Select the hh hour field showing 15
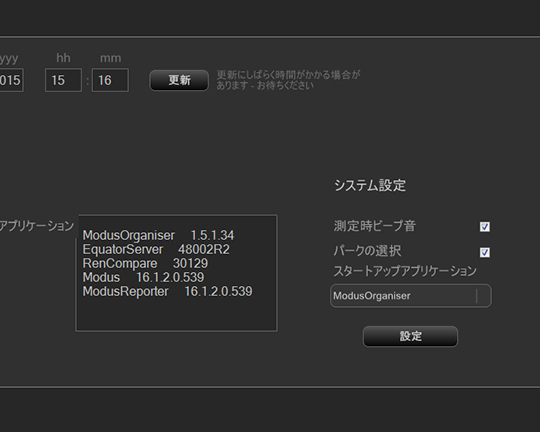This screenshot has width=540, height=432. coord(63,80)
